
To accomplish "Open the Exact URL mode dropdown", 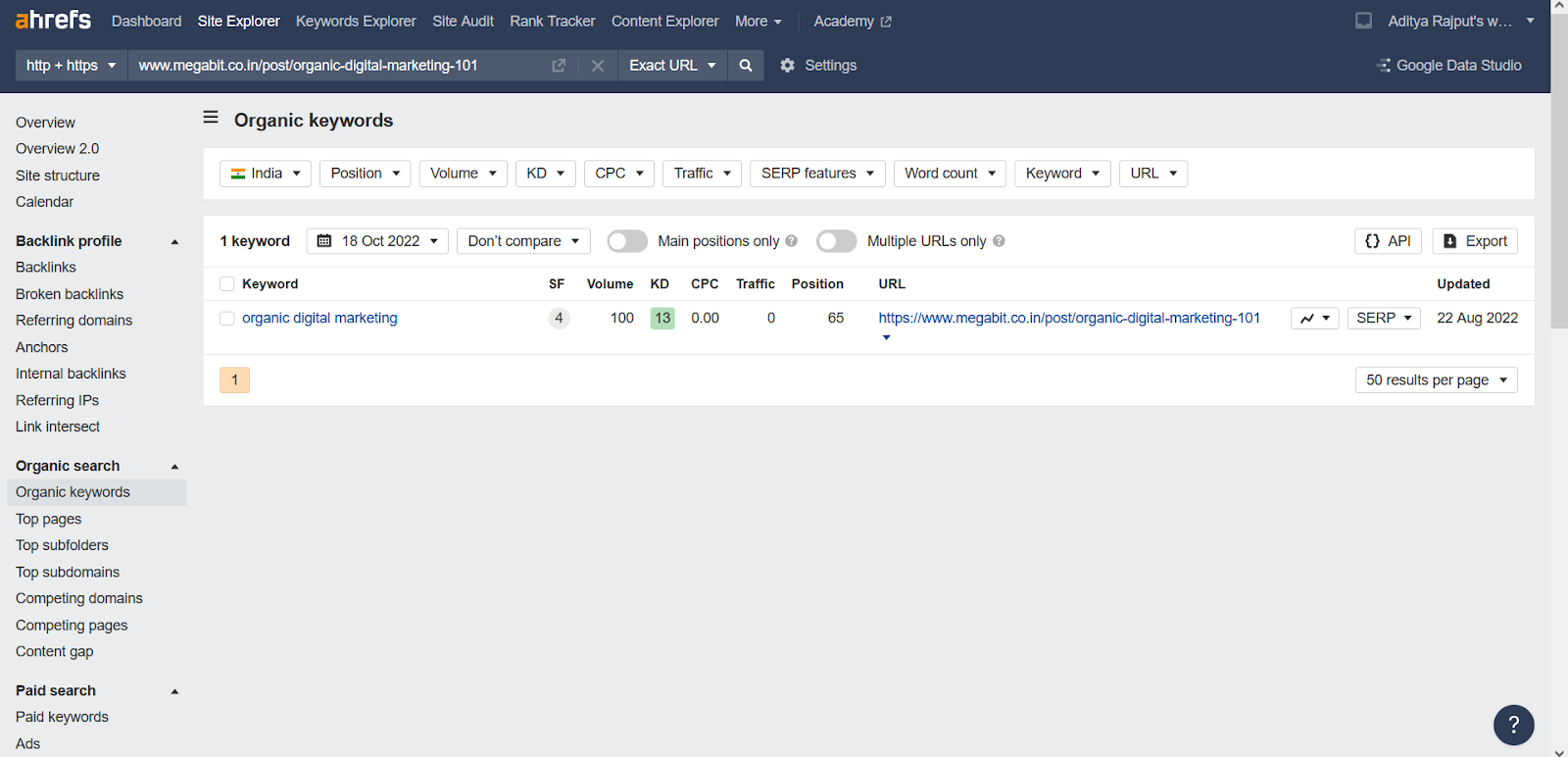I will pyautogui.click(x=673, y=66).
